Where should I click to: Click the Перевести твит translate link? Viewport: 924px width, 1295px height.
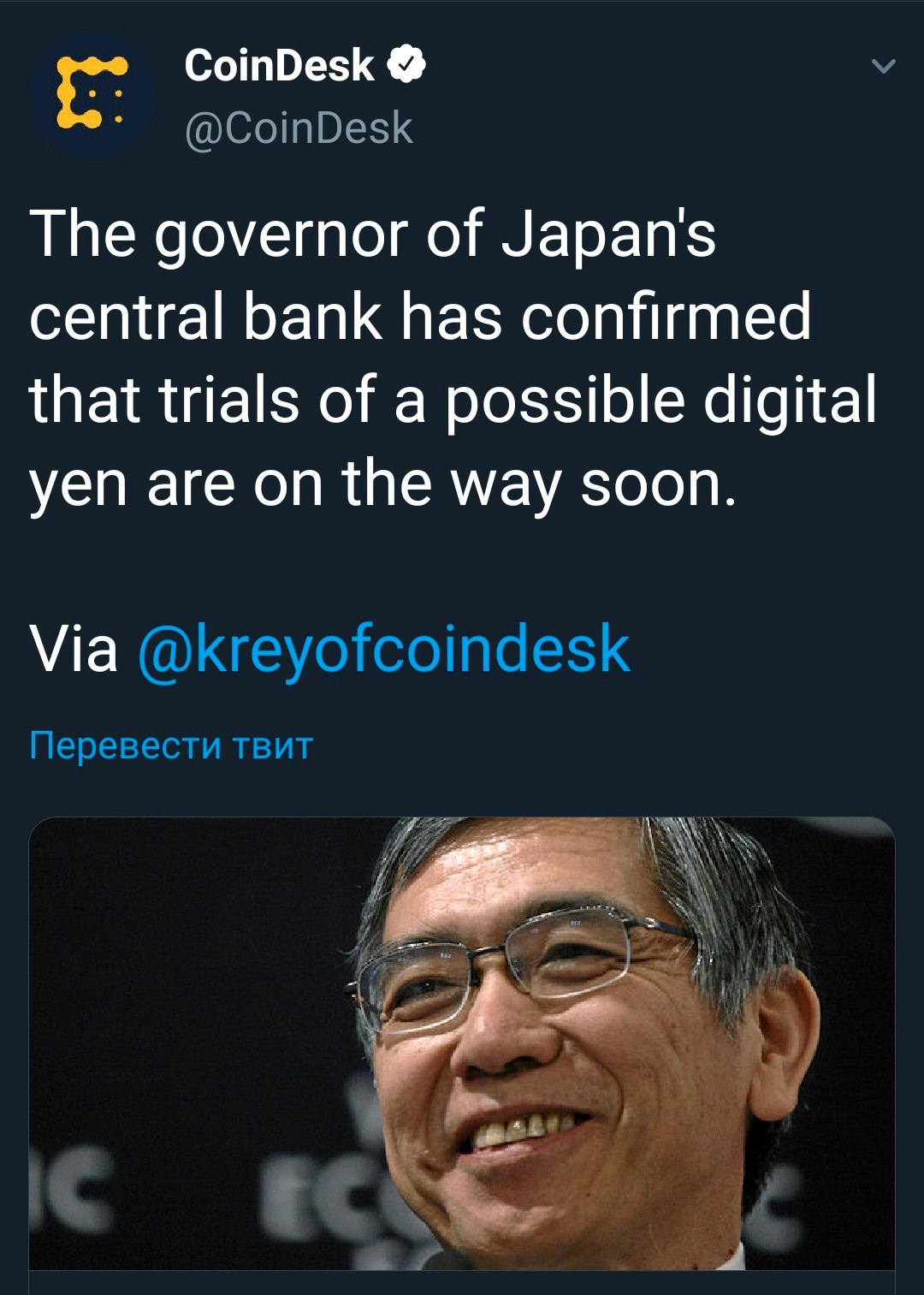coord(171,745)
